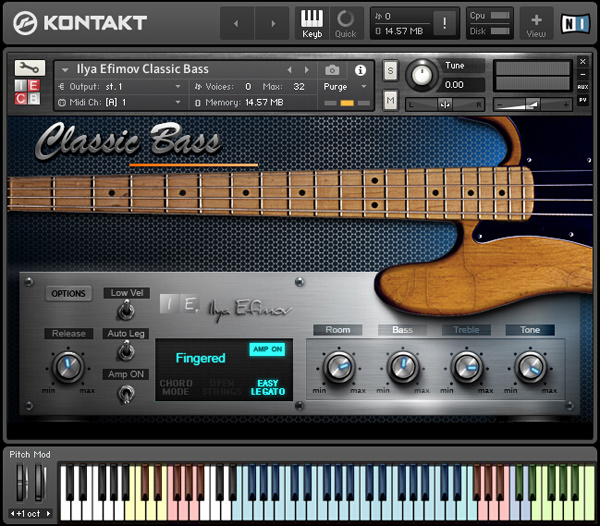Click the snapshot camera icon
This screenshot has width=600, height=526.
coord(332,70)
